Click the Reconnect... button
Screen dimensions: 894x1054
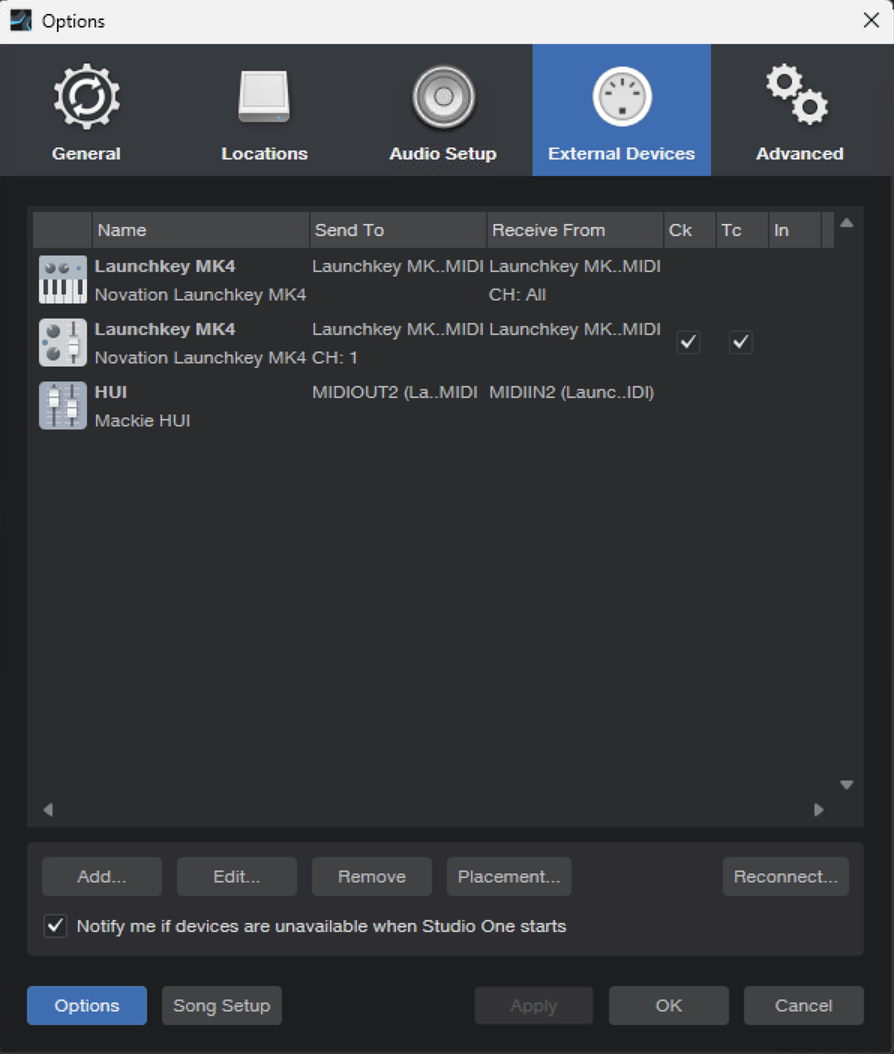[786, 877]
